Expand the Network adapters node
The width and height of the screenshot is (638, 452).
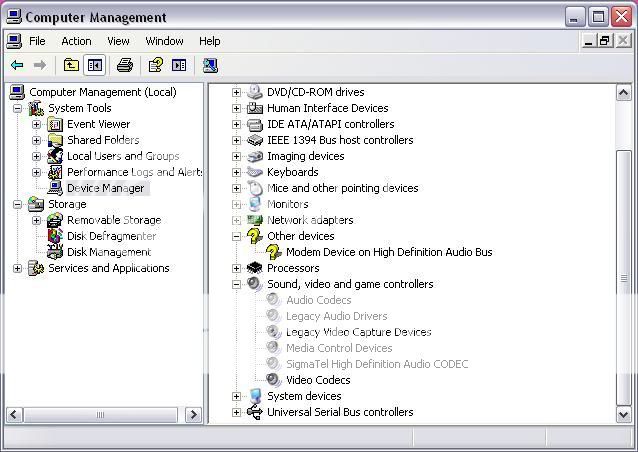(x=237, y=220)
